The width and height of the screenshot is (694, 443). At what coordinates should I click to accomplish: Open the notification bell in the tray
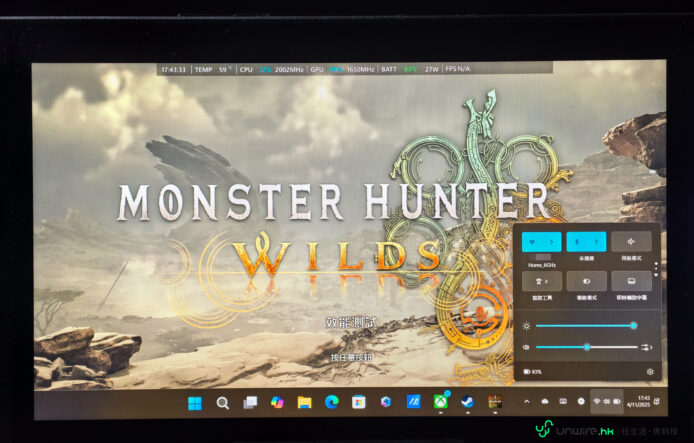657,401
